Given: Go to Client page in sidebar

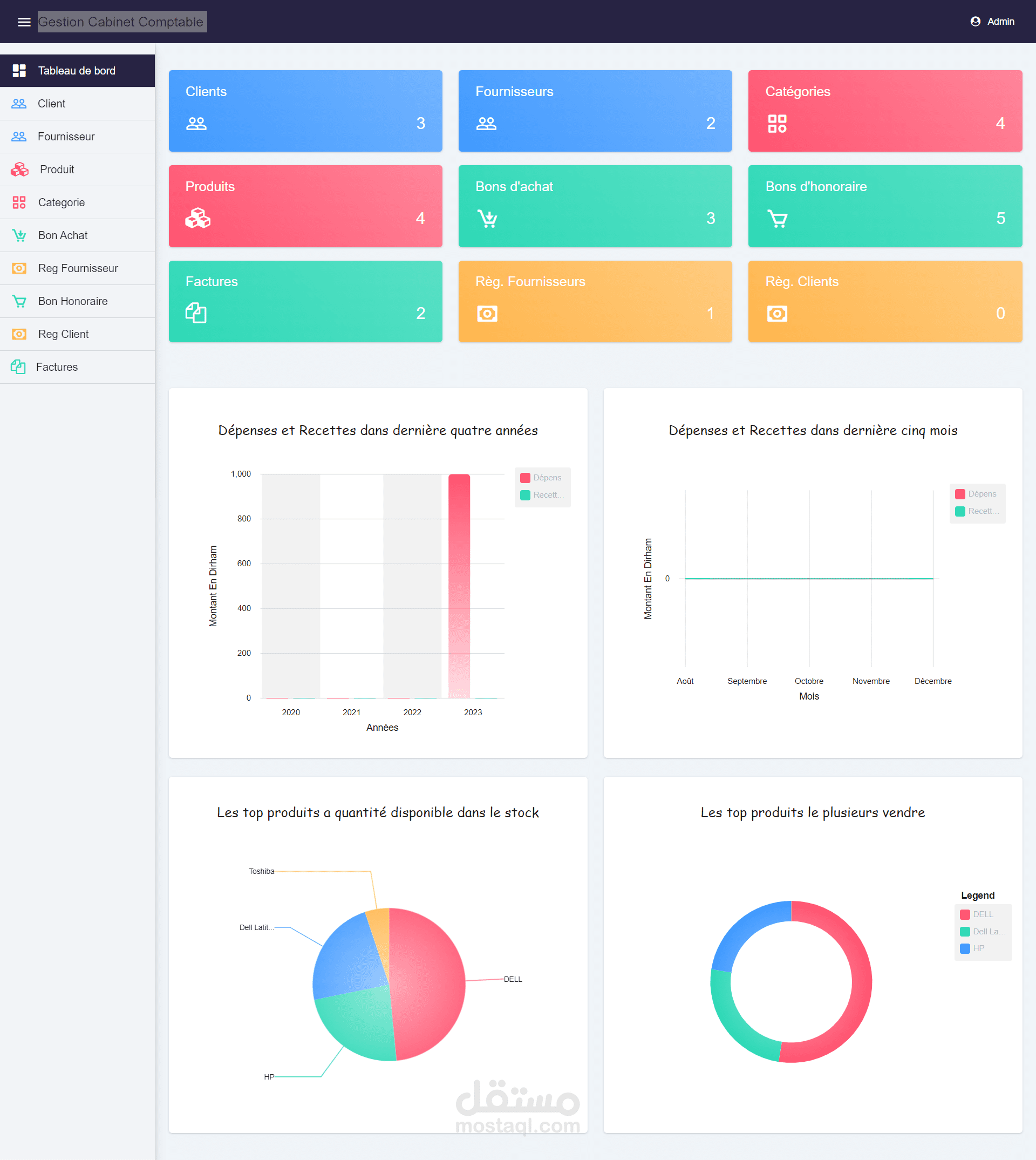Looking at the screenshot, I should pyautogui.click(x=77, y=104).
